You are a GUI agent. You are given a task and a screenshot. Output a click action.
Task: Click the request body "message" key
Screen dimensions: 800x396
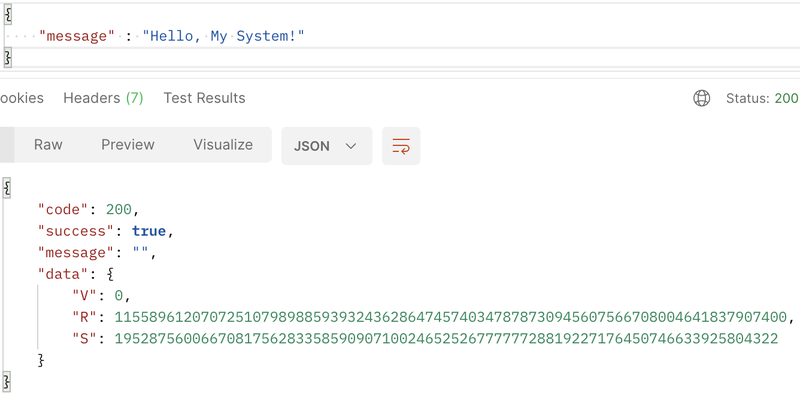click(x=77, y=36)
